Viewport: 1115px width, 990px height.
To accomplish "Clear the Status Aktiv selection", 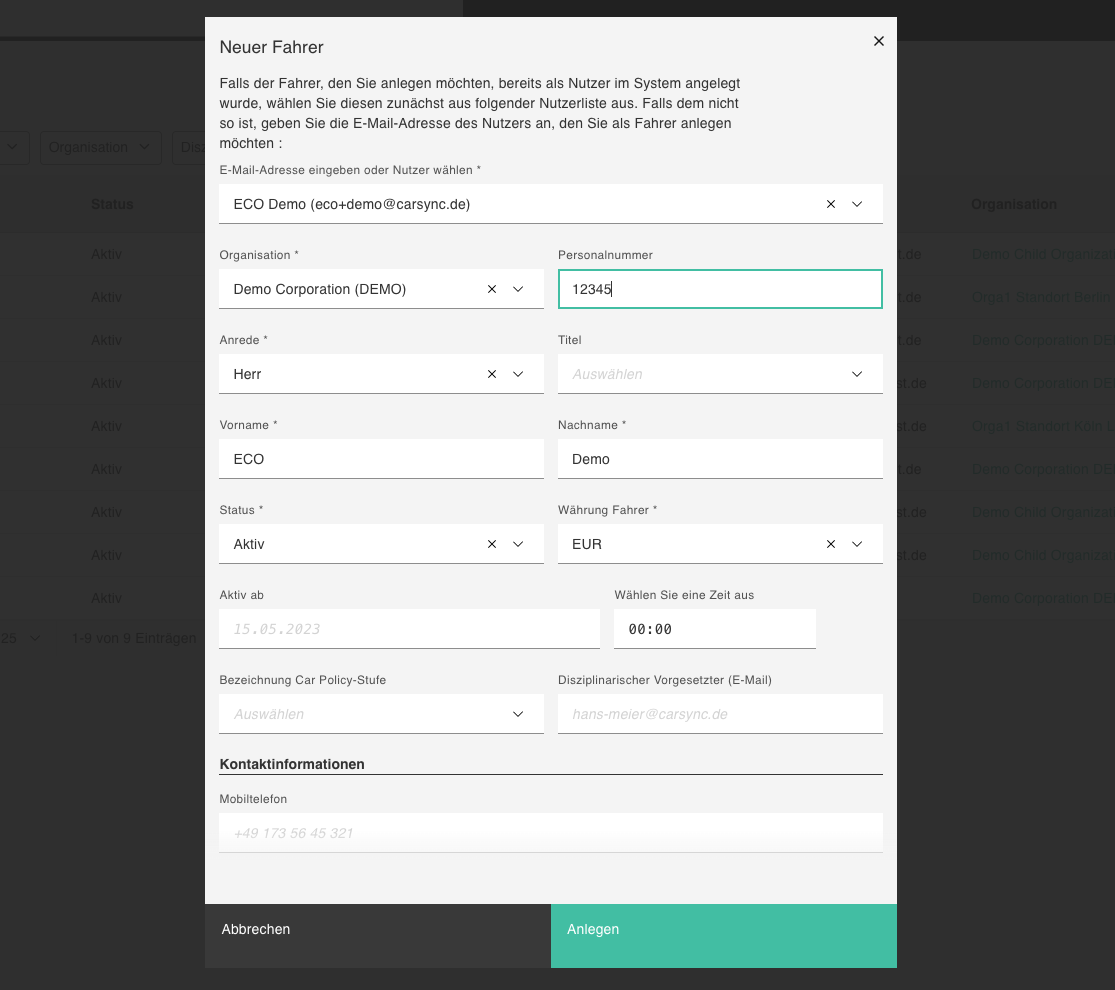I will [492, 544].
